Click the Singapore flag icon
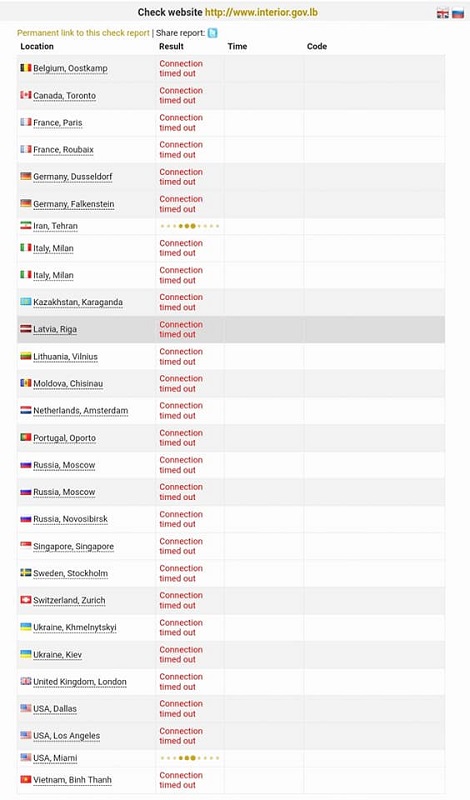Image resolution: width=470 pixels, height=800 pixels. 26,545
